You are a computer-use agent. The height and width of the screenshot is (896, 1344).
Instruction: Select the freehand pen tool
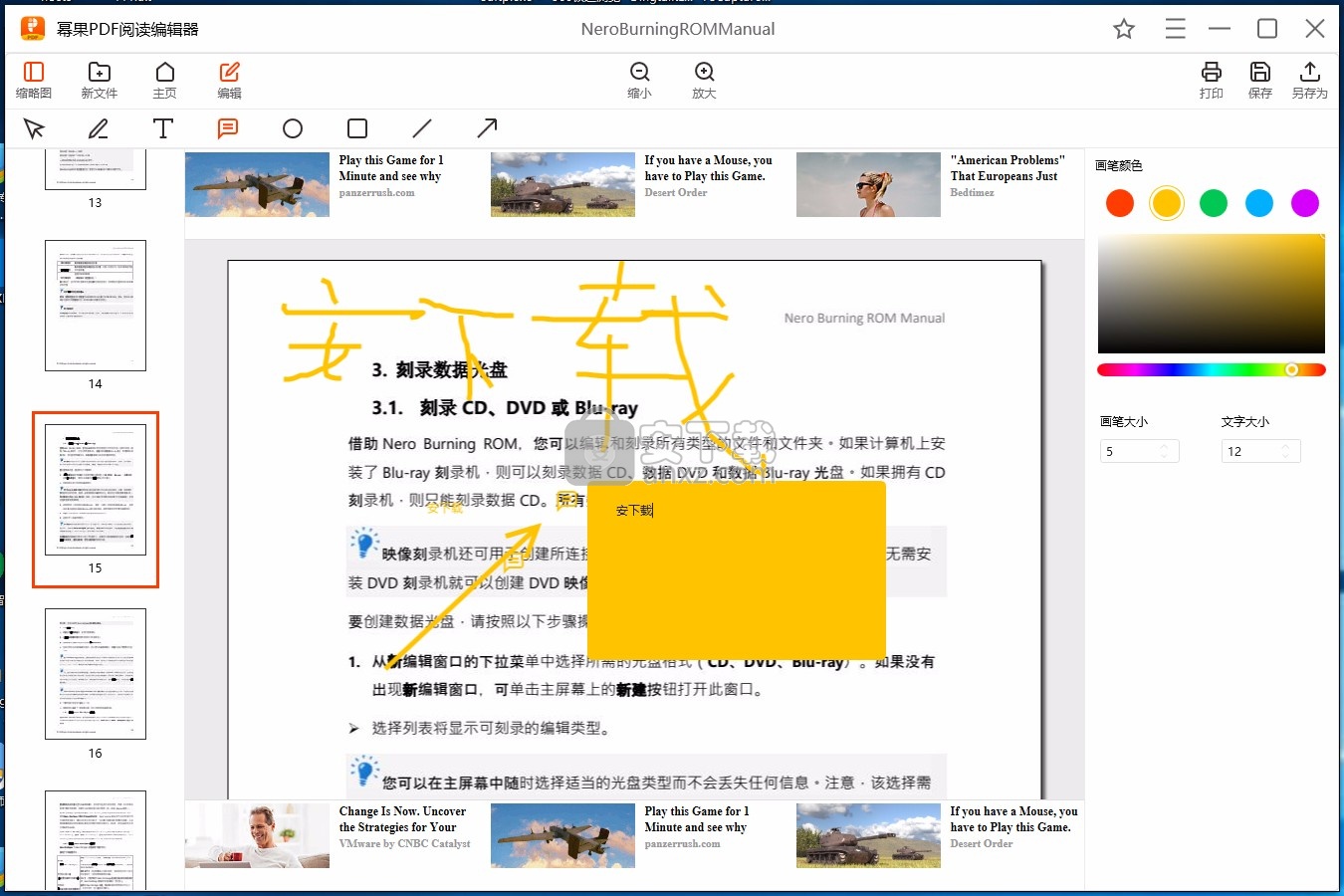[99, 128]
